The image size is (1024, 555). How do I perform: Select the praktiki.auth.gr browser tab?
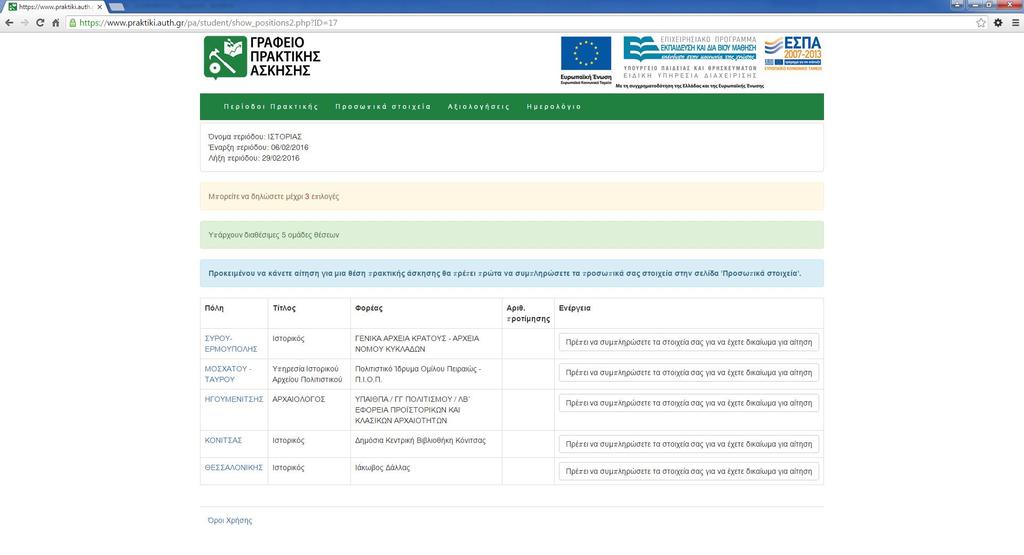click(x=54, y=7)
